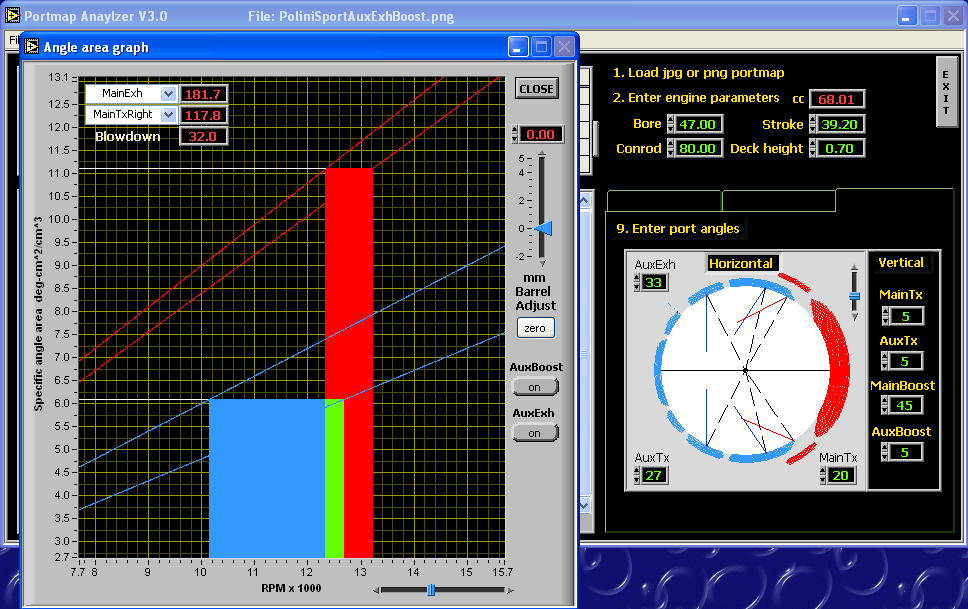This screenshot has height=609, width=968.
Task: Open the MainTxRight port selector dropdown
Action: [168, 114]
